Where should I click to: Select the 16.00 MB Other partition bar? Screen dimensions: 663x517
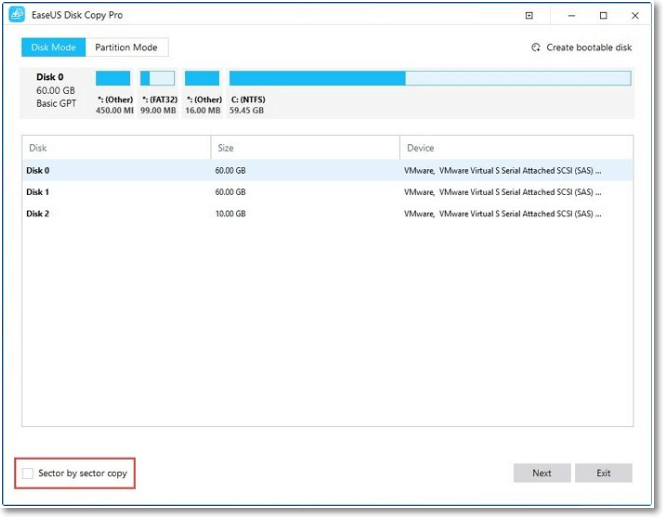(x=202, y=78)
